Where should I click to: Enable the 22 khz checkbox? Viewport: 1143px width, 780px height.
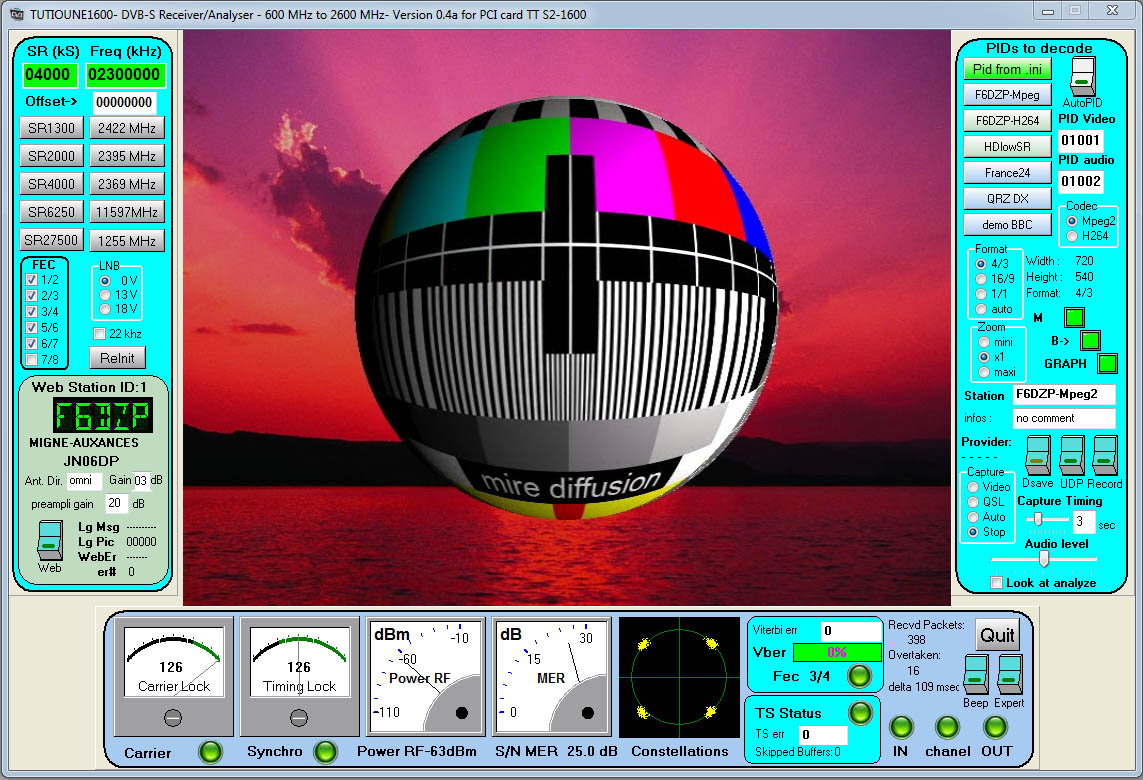point(100,334)
